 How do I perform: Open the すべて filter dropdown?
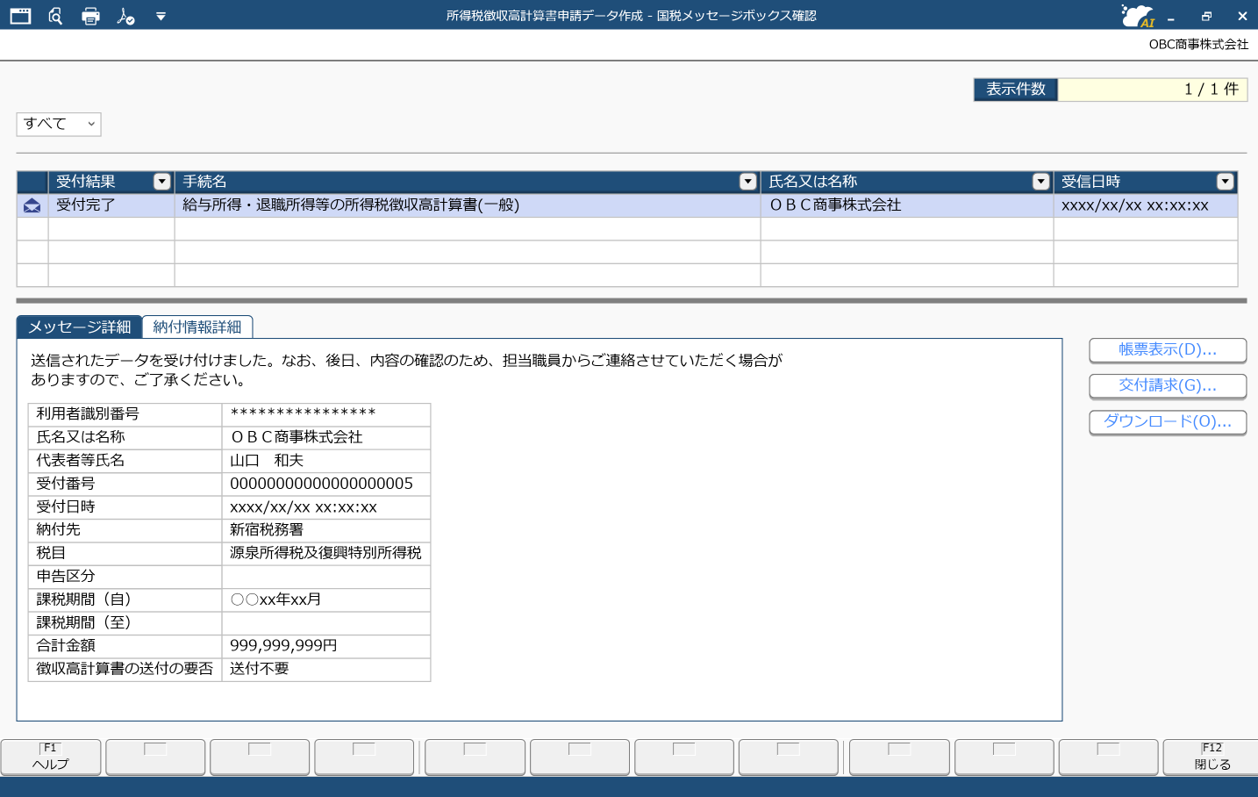pos(59,124)
